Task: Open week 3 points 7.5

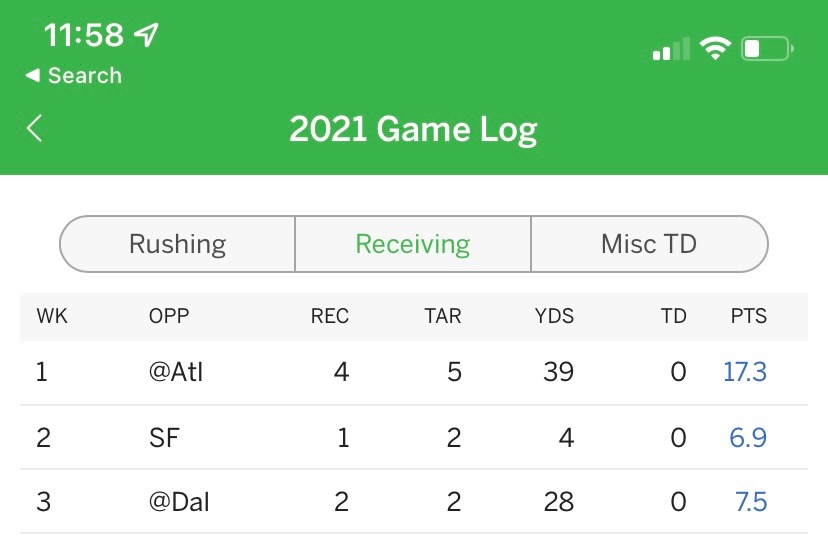Action: point(750,502)
